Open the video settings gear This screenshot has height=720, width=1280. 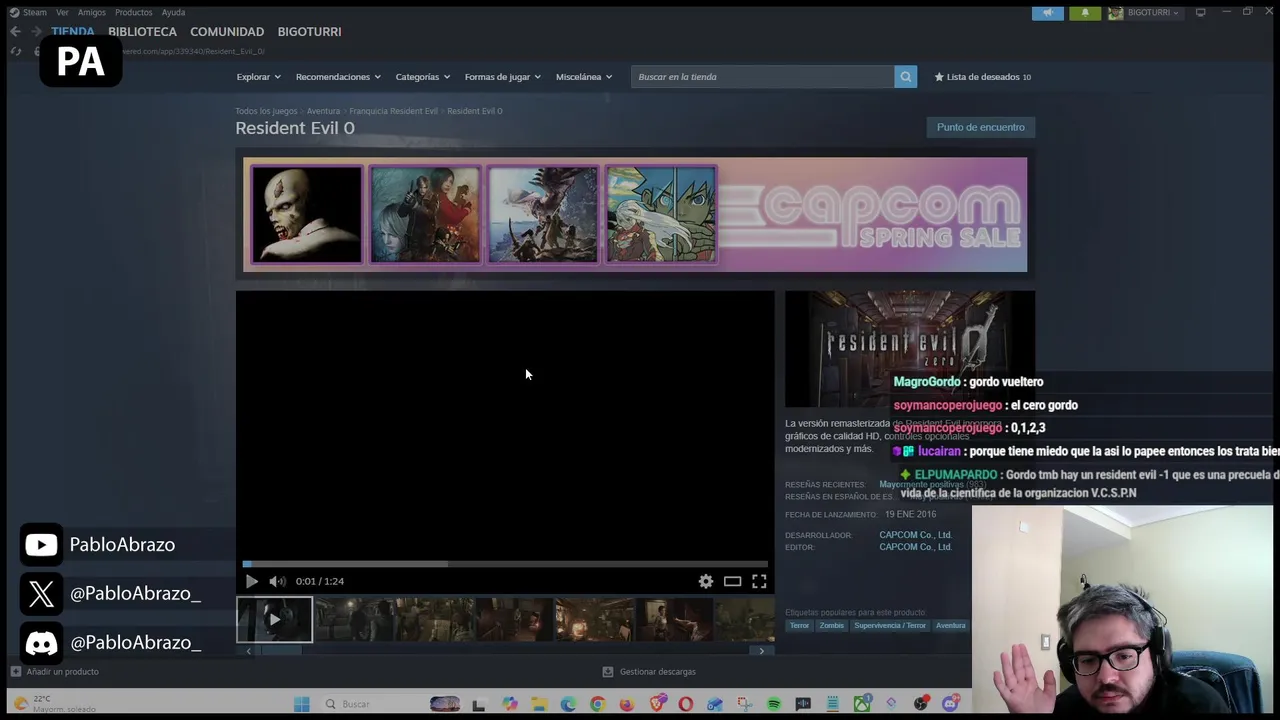click(706, 581)
